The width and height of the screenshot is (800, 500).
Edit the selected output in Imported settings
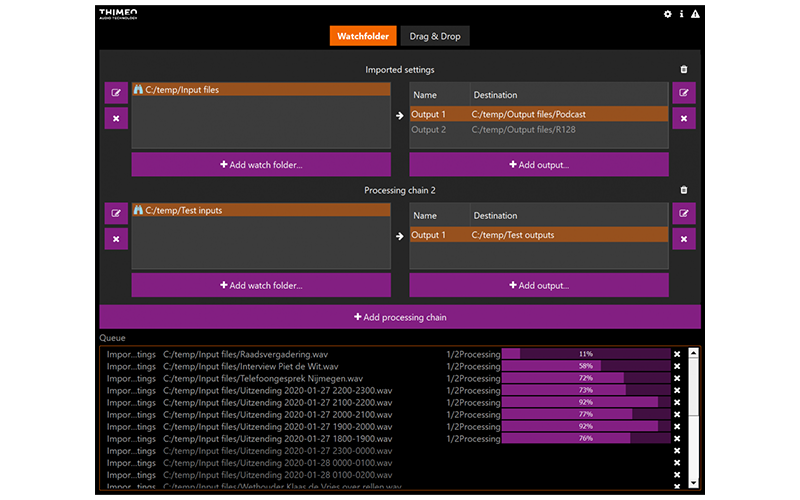tap(684, 93)
